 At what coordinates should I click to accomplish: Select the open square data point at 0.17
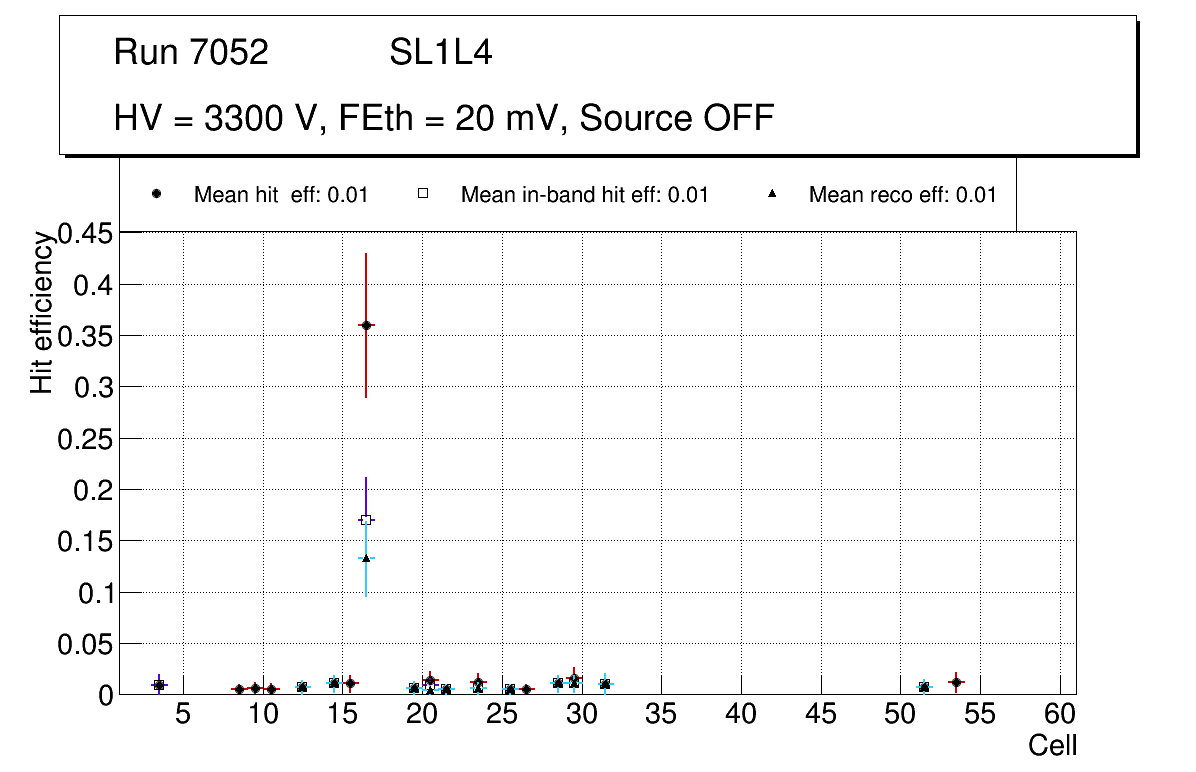(x=366, y=520)
